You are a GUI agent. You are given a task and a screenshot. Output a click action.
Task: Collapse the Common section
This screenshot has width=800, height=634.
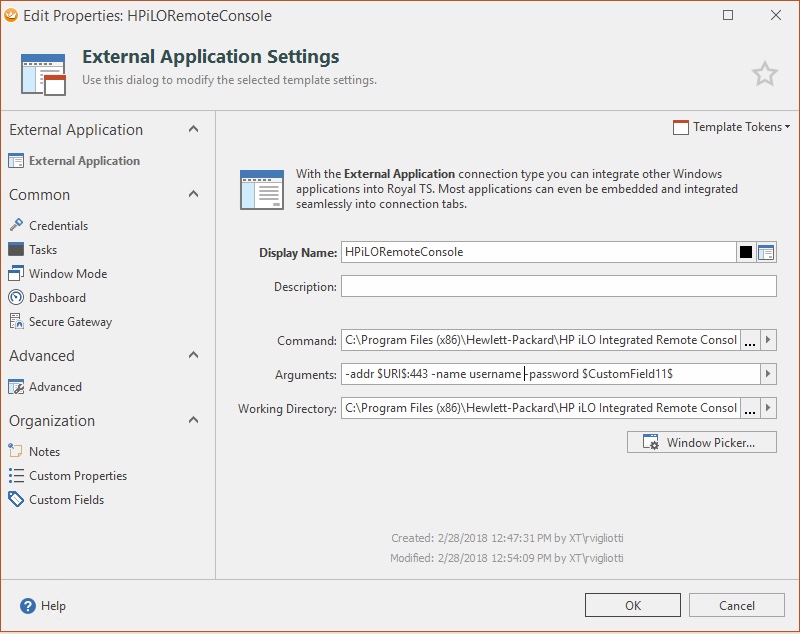coord(193,194)
